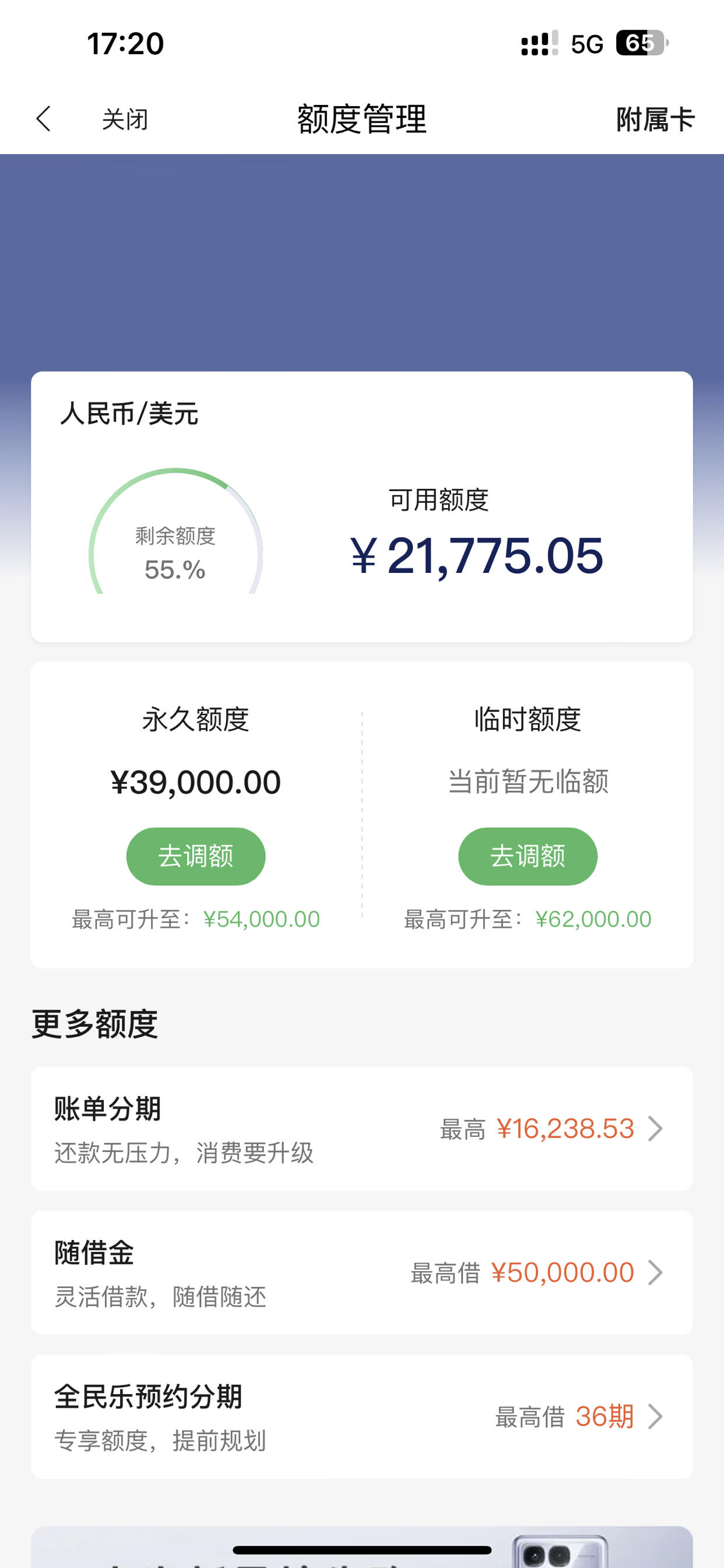This screenshot has width=724, height=1568.
Task: Tap the battery indicator in status bar
Action: point(642,43)
